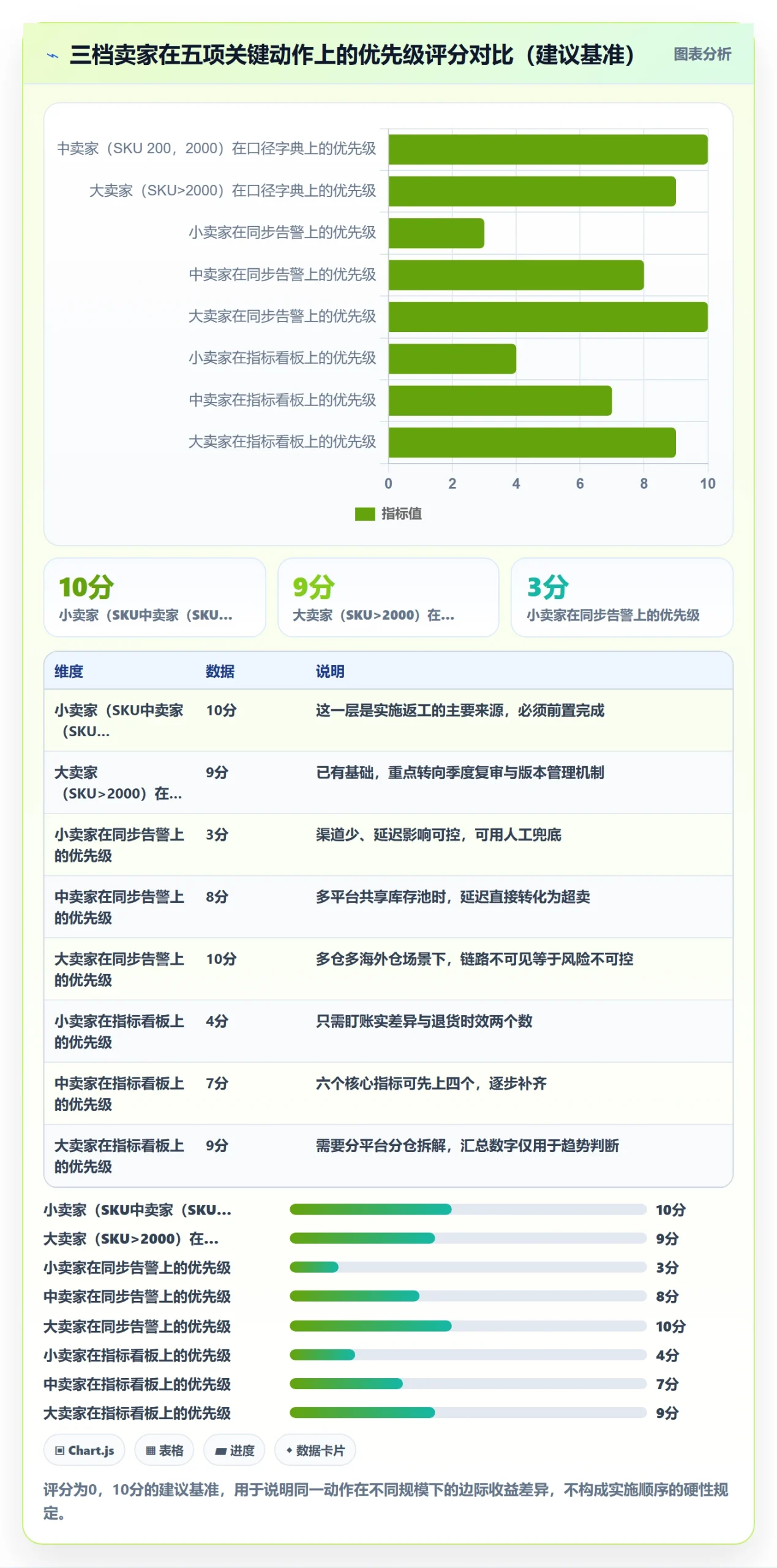
Task: Click the 4分 progress bar for 小卖家在指标看板
Action: click(468, 1355)
